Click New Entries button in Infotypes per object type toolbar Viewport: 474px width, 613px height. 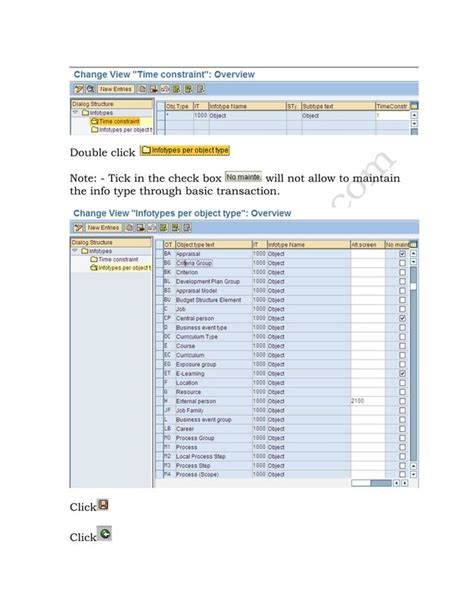103,228
